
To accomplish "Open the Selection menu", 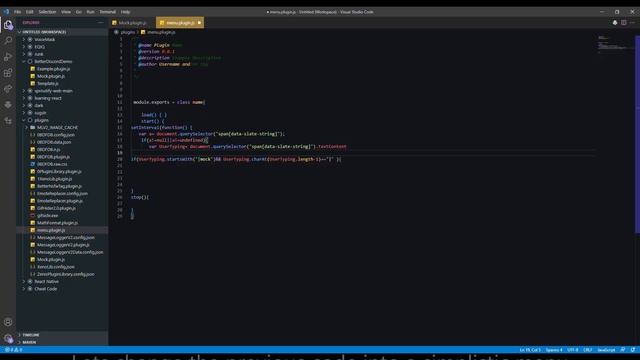I will (x=47, y=12).
